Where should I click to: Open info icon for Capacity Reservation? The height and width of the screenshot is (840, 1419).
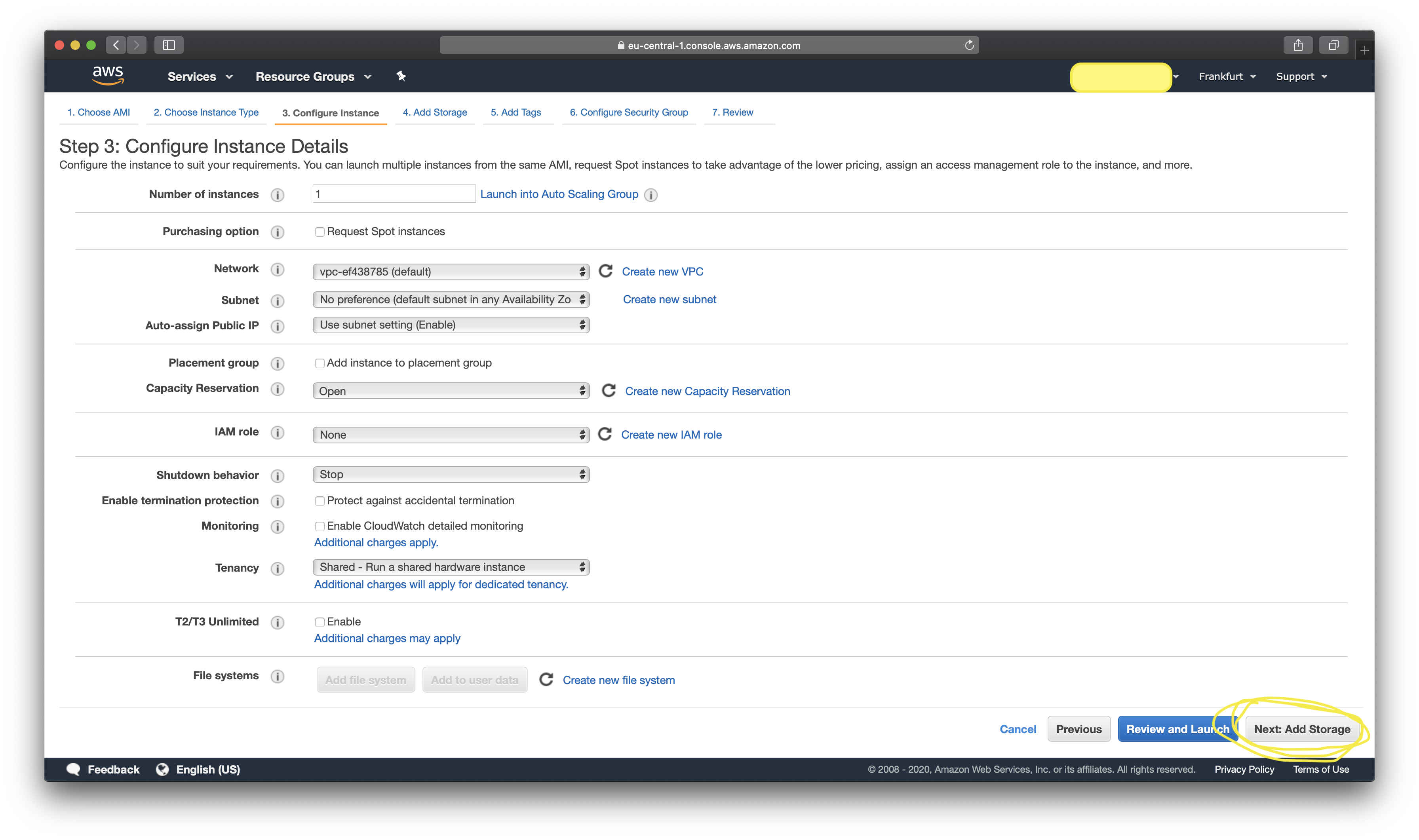[x=278, y=389]
